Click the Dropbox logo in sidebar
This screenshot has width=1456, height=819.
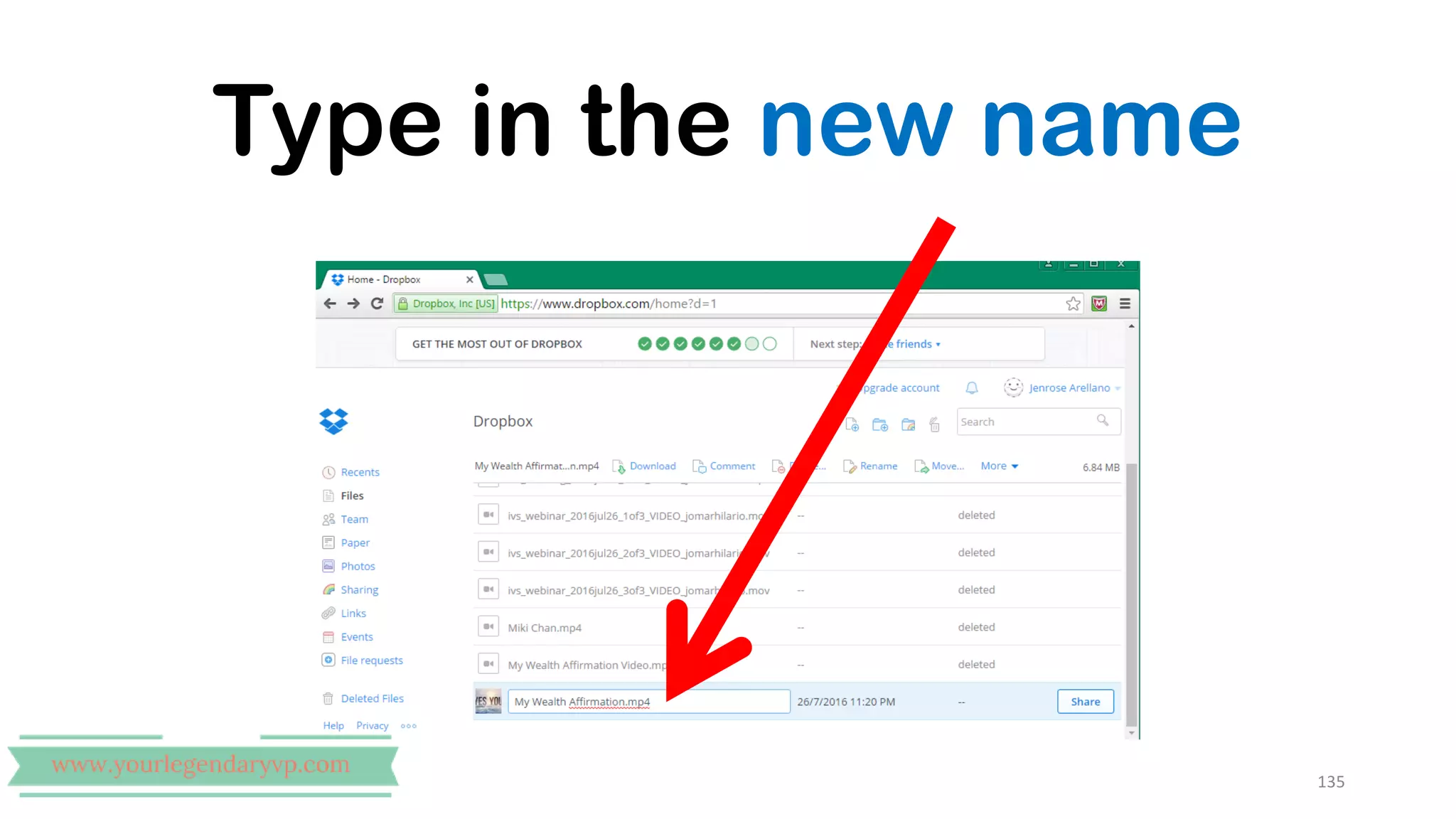click(333, 421)
